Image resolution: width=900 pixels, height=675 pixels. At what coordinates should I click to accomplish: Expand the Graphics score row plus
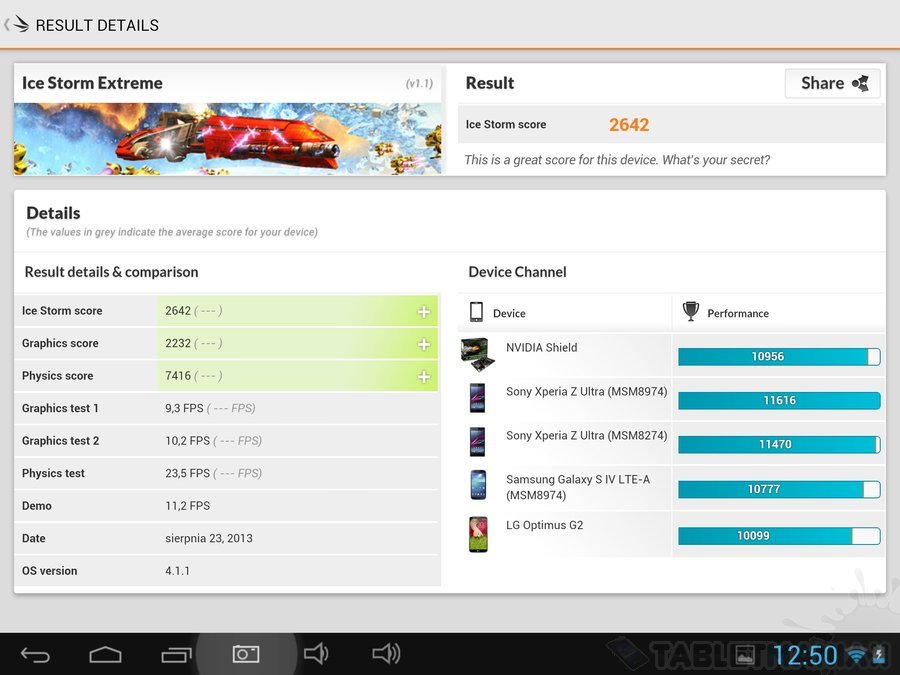tap(424, 344)
